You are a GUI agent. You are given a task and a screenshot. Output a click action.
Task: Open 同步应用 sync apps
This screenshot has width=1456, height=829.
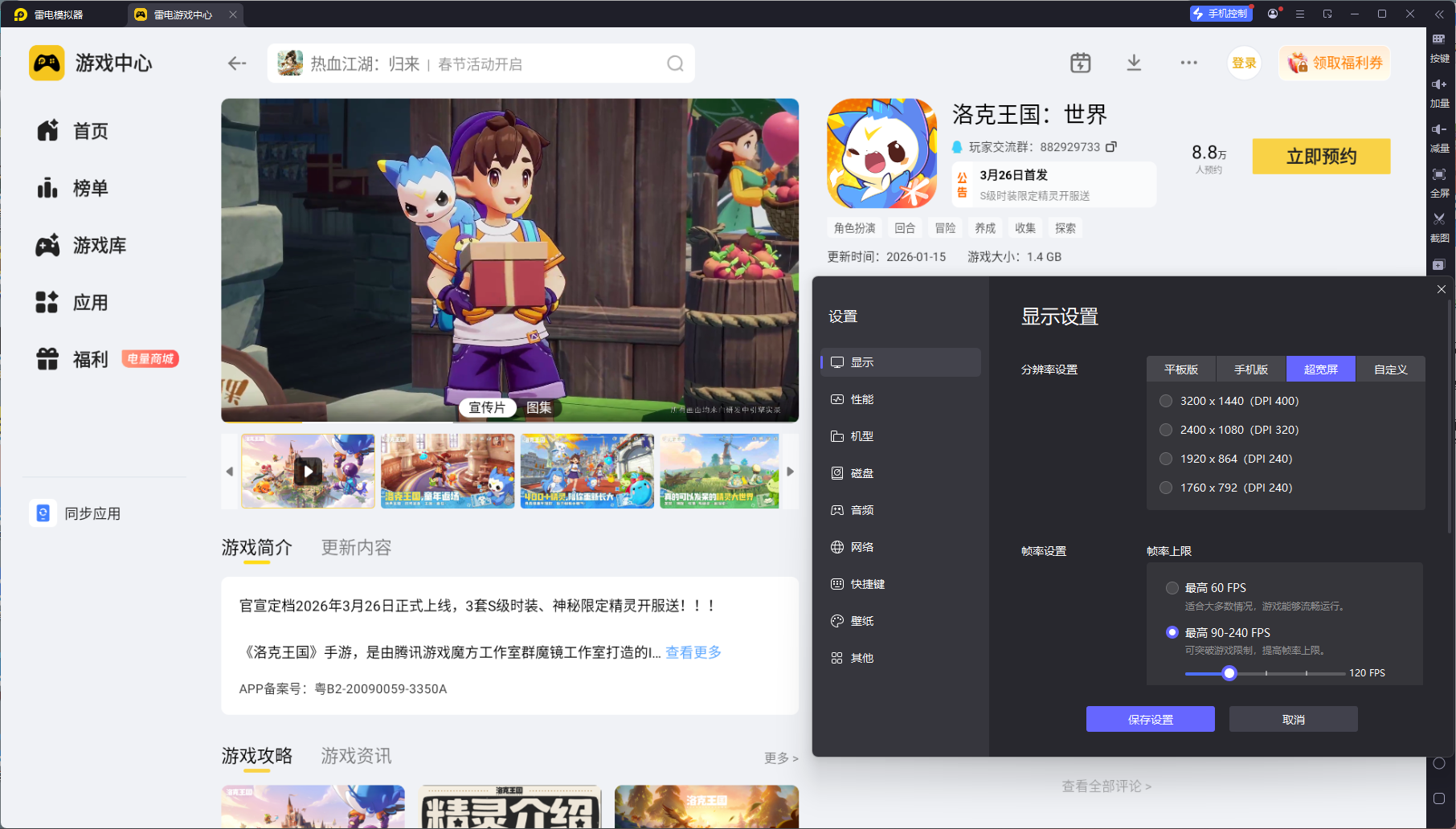[x=76, y=513]
